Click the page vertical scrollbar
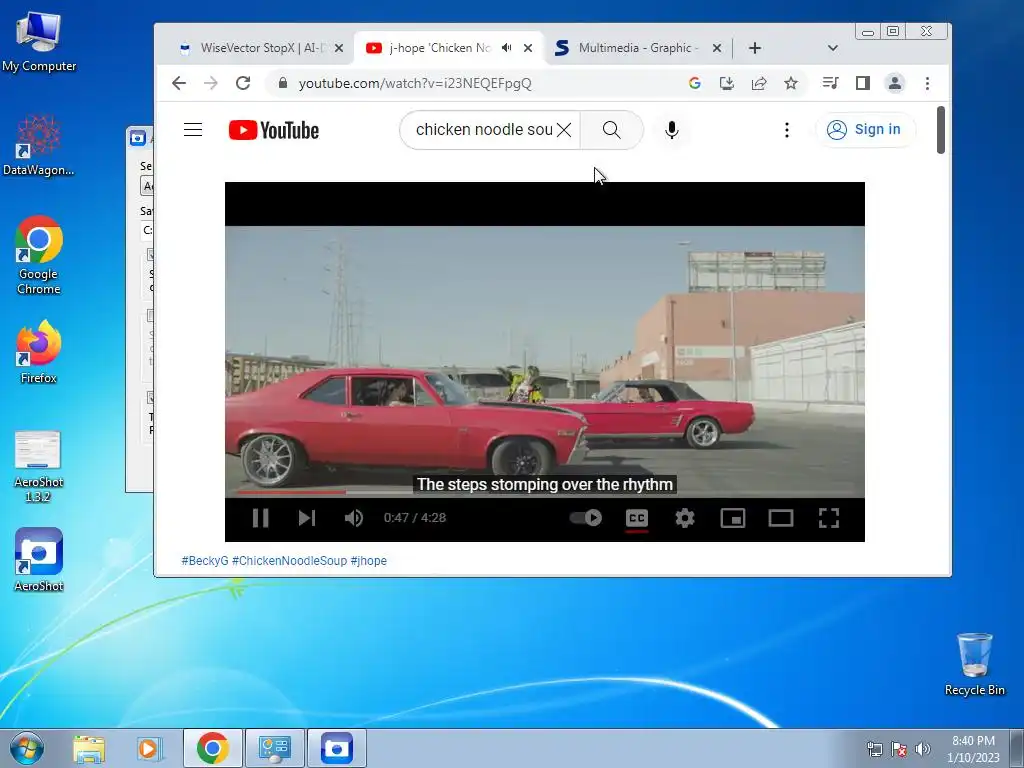This screenshot has width=1024, height=768. pyautogui.click(x=940, y=130)
